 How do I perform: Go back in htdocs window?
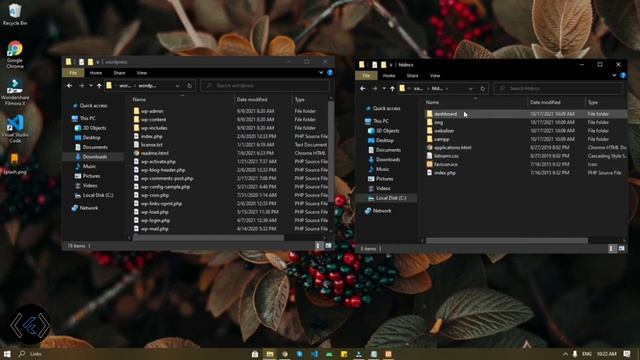click(x=362, y=89)
